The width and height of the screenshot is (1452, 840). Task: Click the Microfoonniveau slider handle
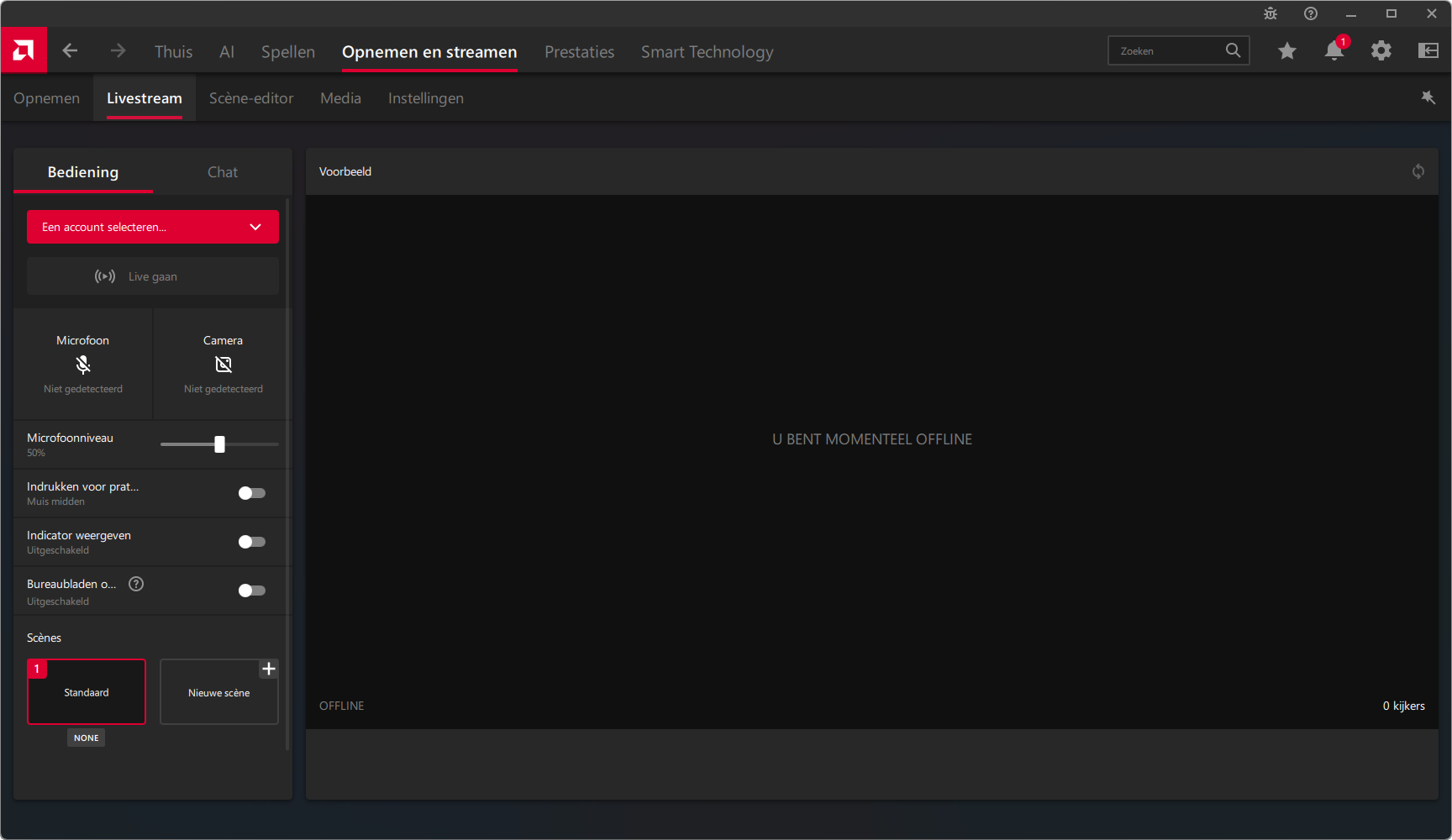tap(219, 444)
